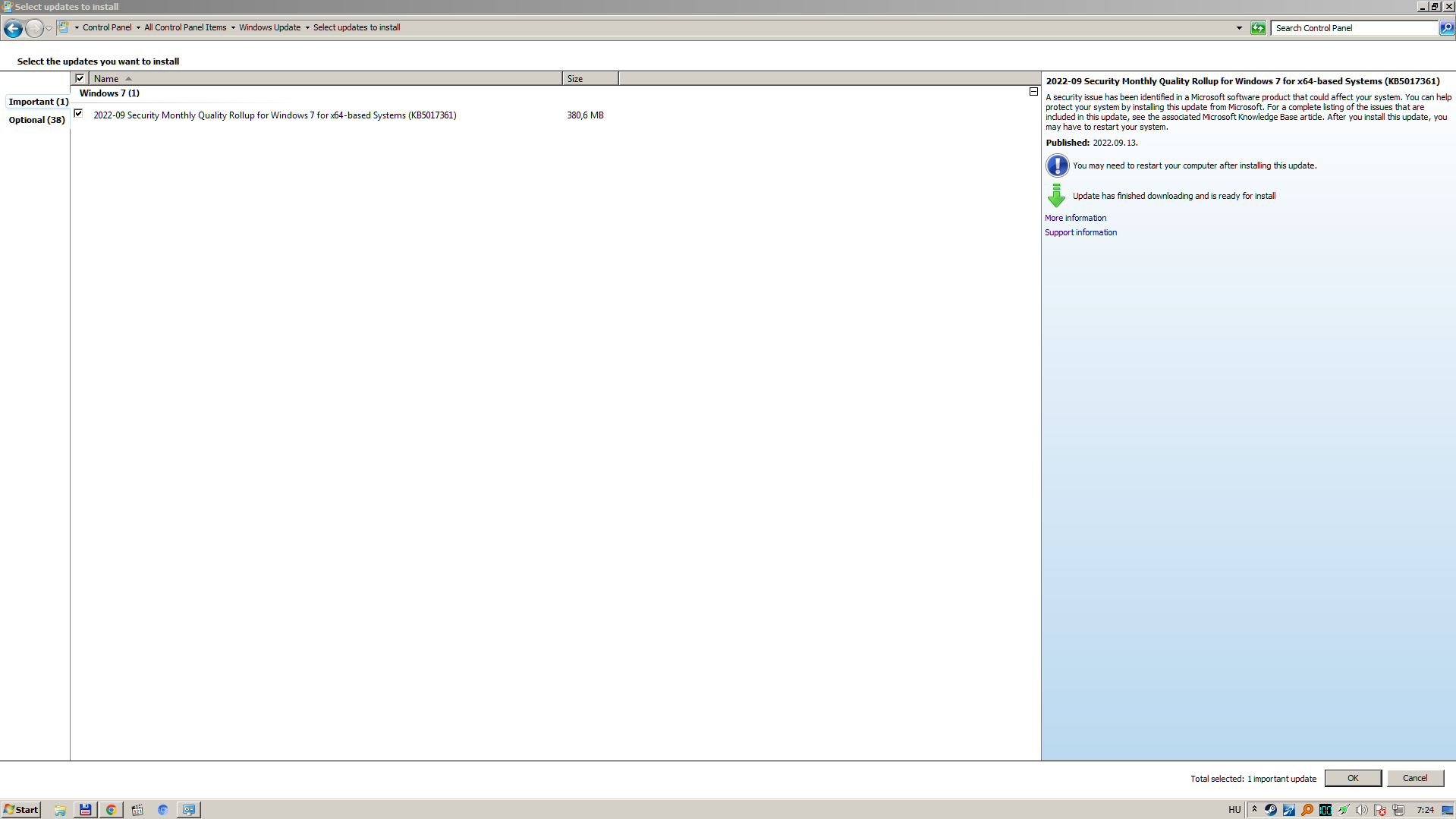The width and height of the screenshot is (1456, 819).
Task: Open address bar history dropdown
Action: click(1239, 28)
